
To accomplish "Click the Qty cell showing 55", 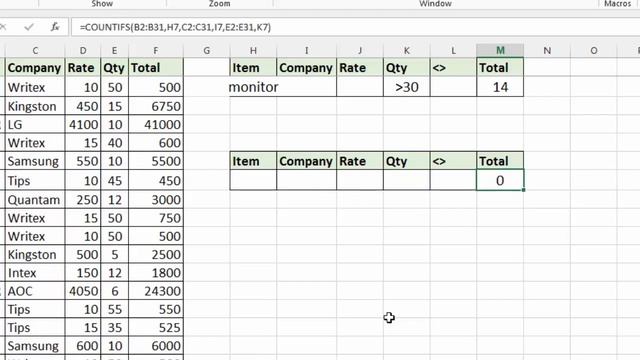I will 114,309.
